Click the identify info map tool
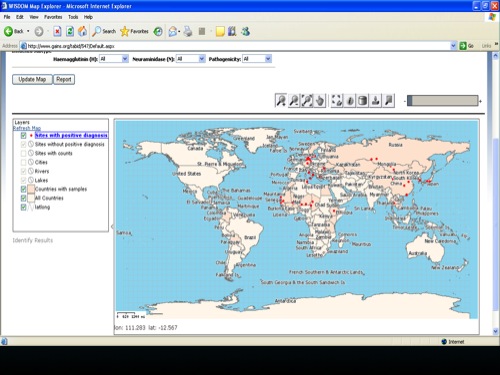 click(350, 100)
